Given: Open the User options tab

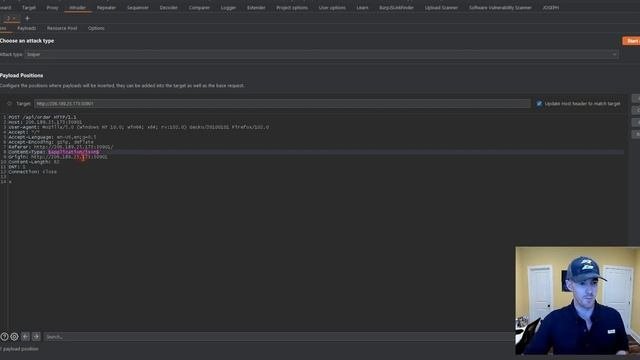Looking at the screenshot, I should 332,7.
